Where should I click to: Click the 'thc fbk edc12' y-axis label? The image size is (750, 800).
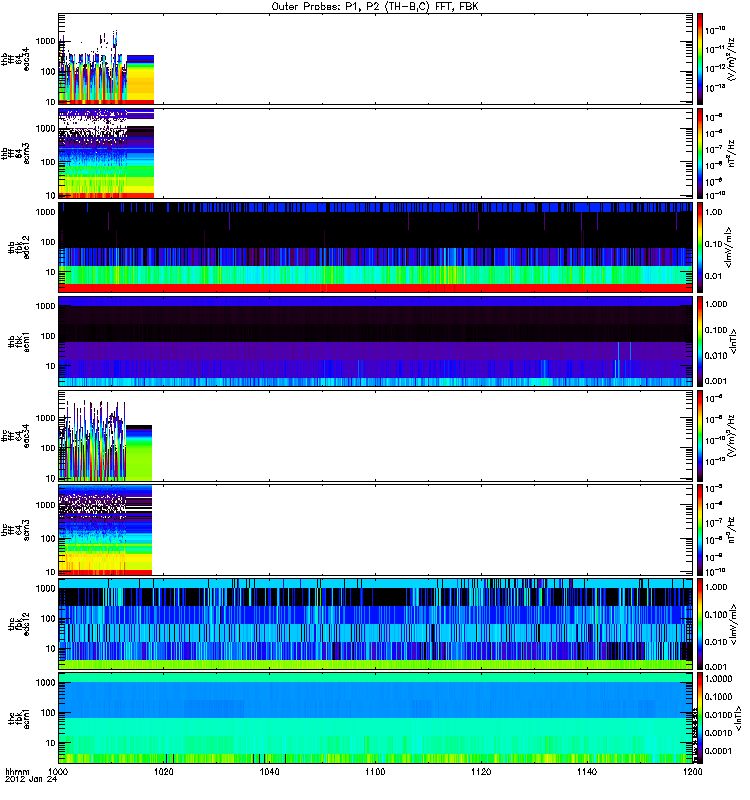[19, 624]
